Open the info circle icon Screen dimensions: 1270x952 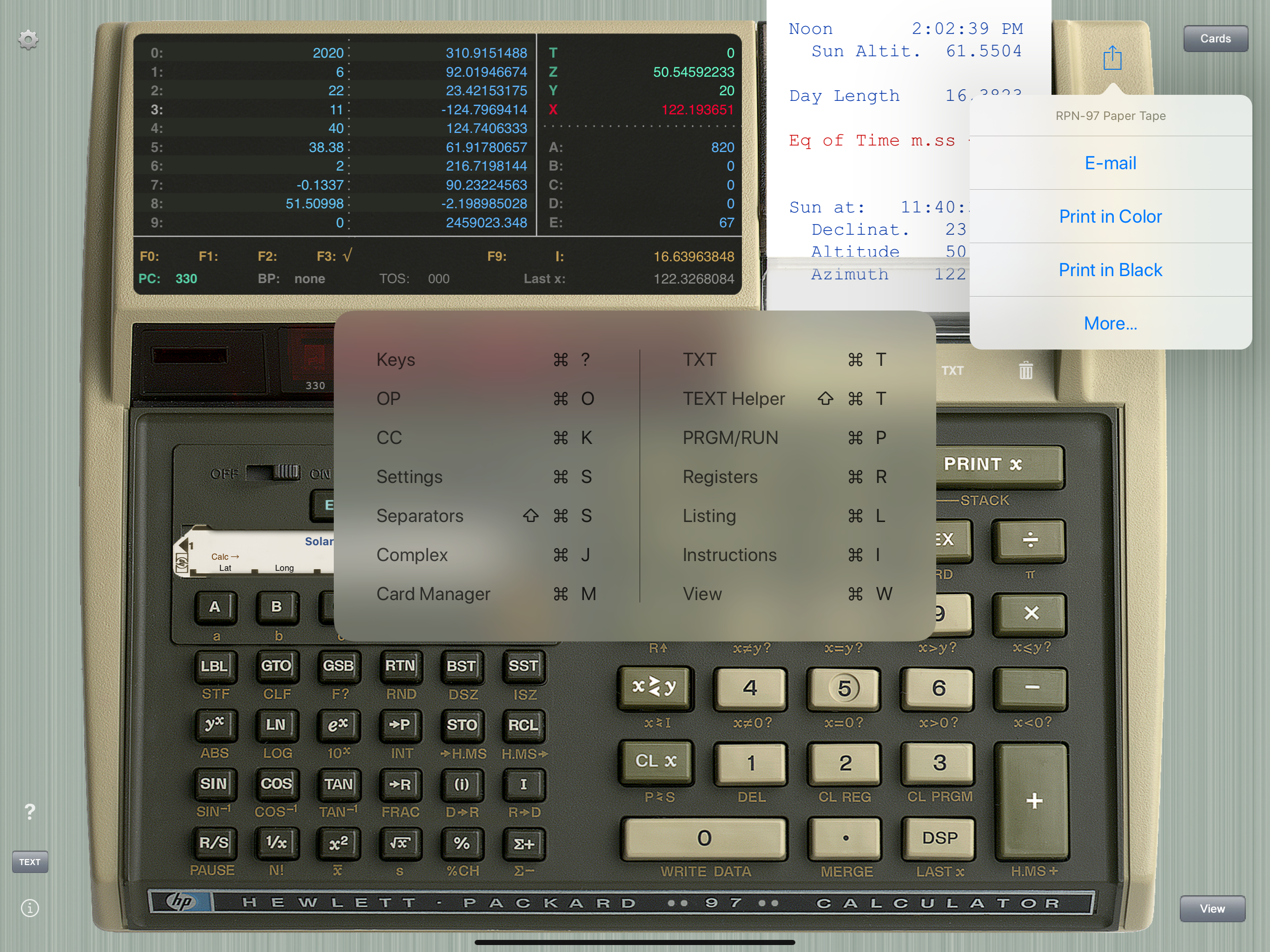30,908
